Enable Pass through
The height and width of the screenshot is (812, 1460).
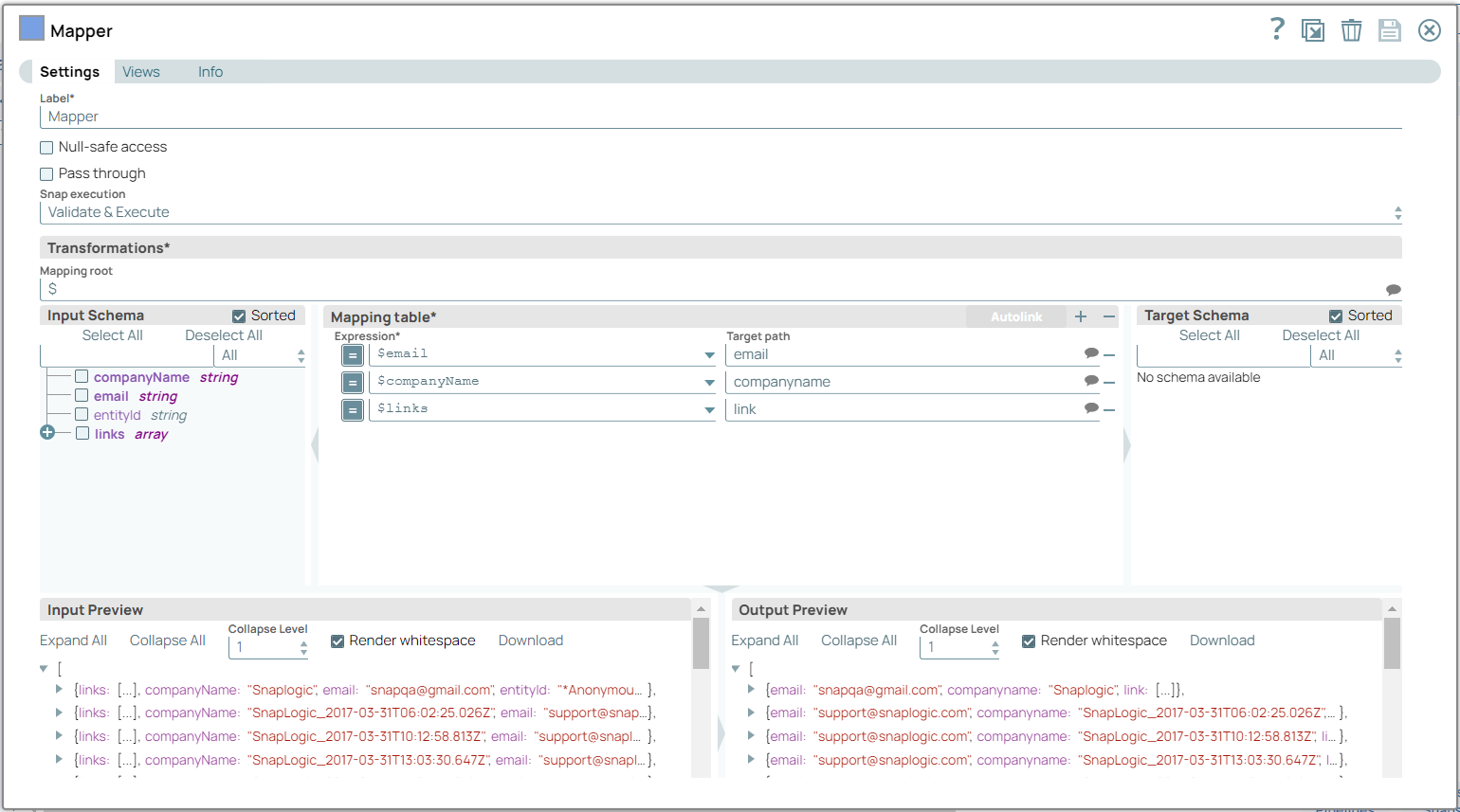click(x=46, y=173)
